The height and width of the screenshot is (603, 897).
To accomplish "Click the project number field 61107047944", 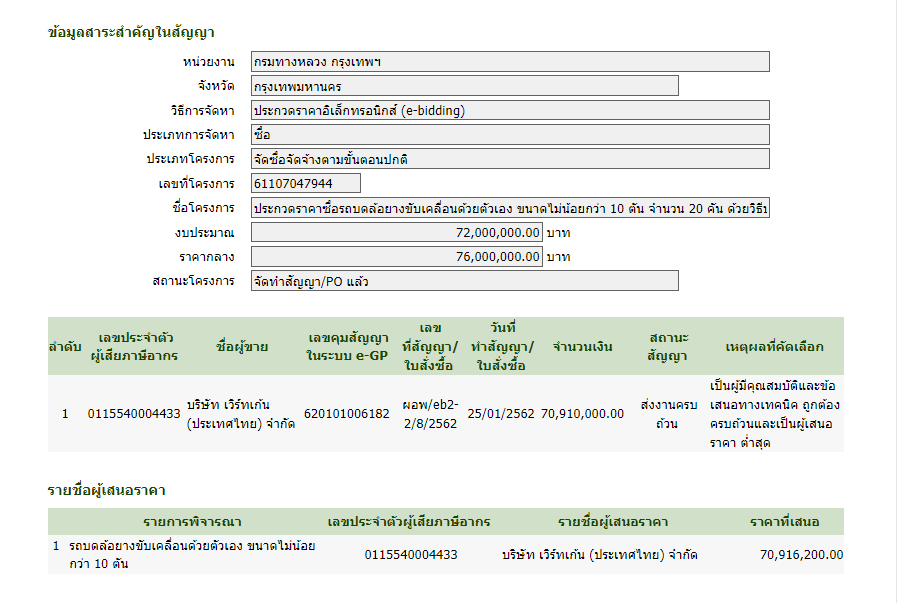I will click(305, 183).
